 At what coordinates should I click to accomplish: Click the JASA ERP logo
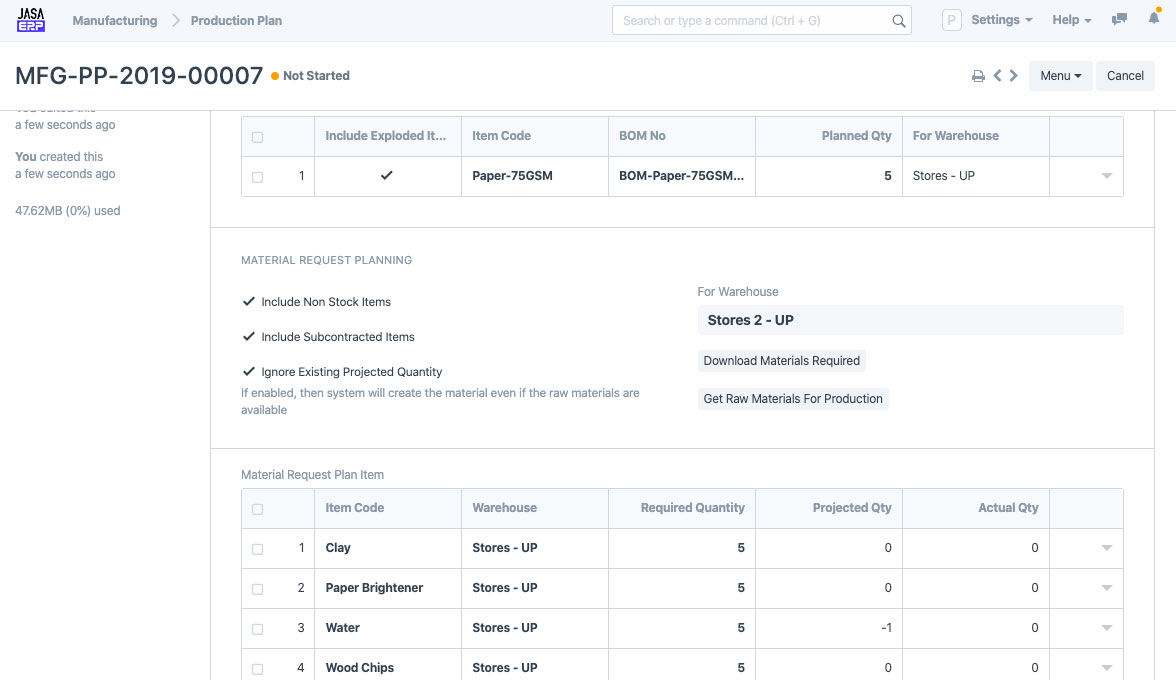click(x=31, y=20)
